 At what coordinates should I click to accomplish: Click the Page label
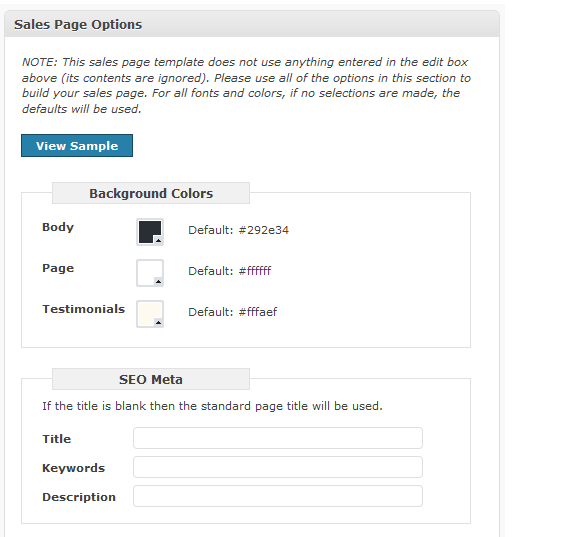(x=58, y=268)
